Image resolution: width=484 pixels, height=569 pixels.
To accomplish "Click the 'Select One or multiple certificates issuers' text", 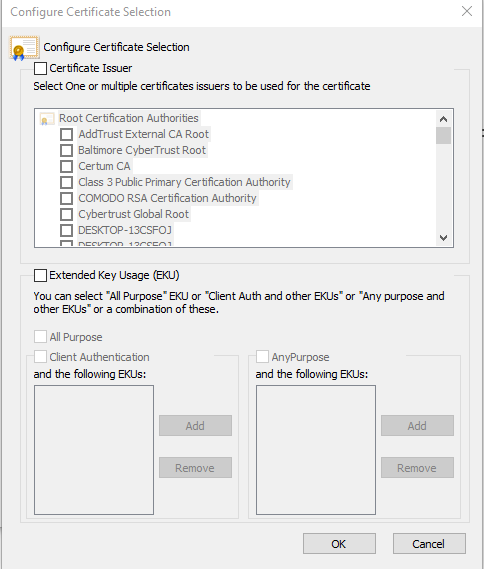I will [x=202, y=86].
